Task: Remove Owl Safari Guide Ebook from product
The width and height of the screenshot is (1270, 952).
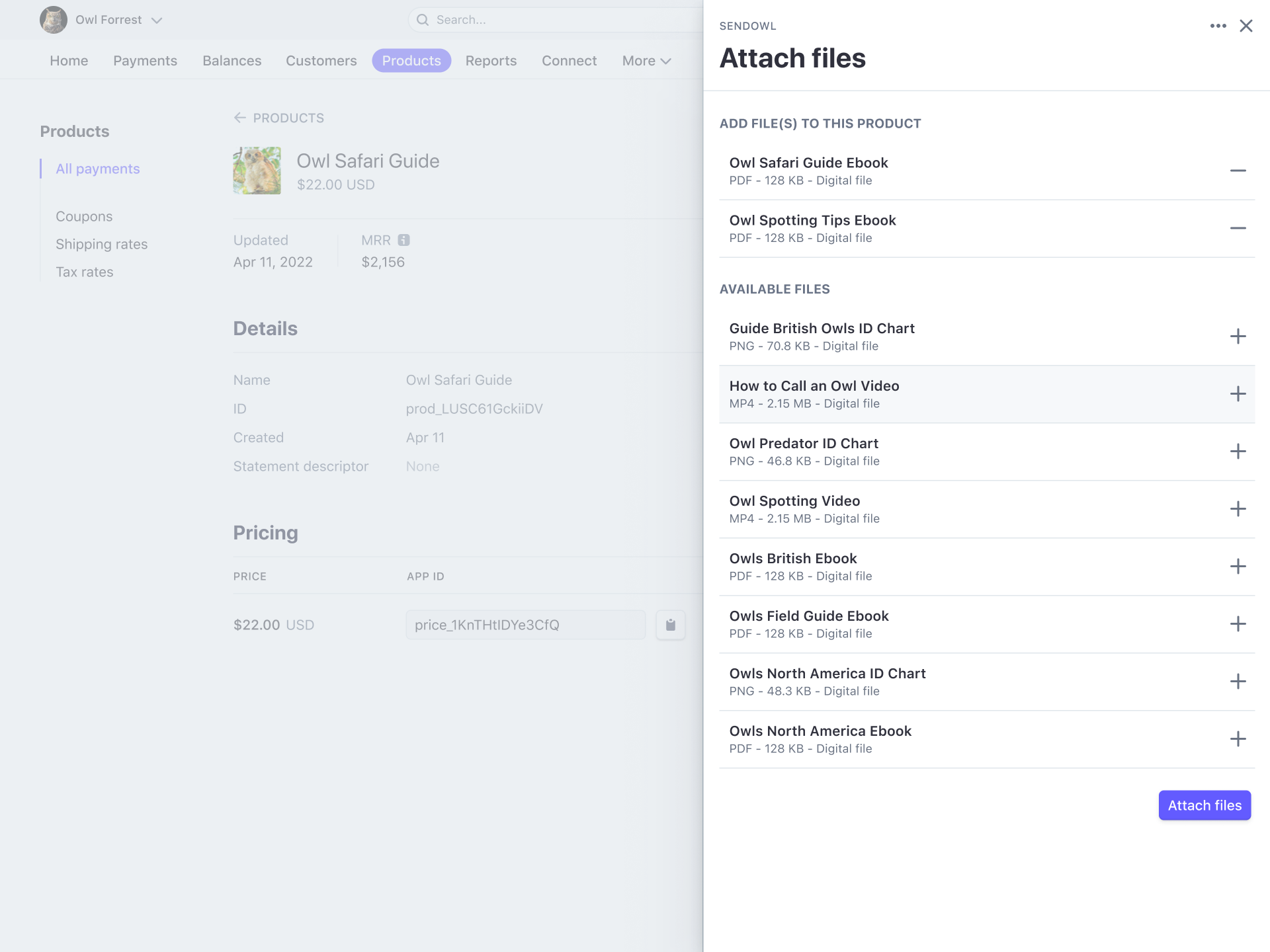Action: (x=1238, y=171)
